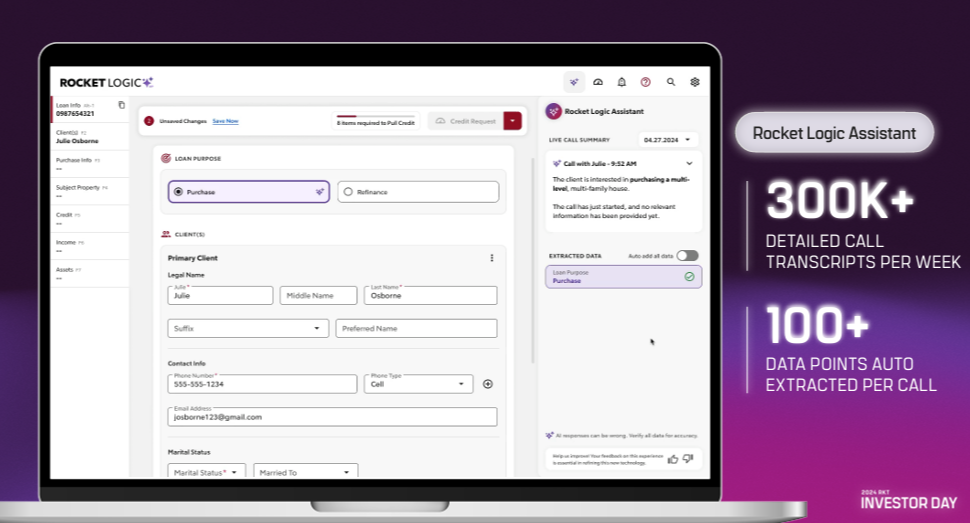The height and width of the screenshot is (523, 970).
Task: Toggle Auto add all data switch
Action: 687,256
